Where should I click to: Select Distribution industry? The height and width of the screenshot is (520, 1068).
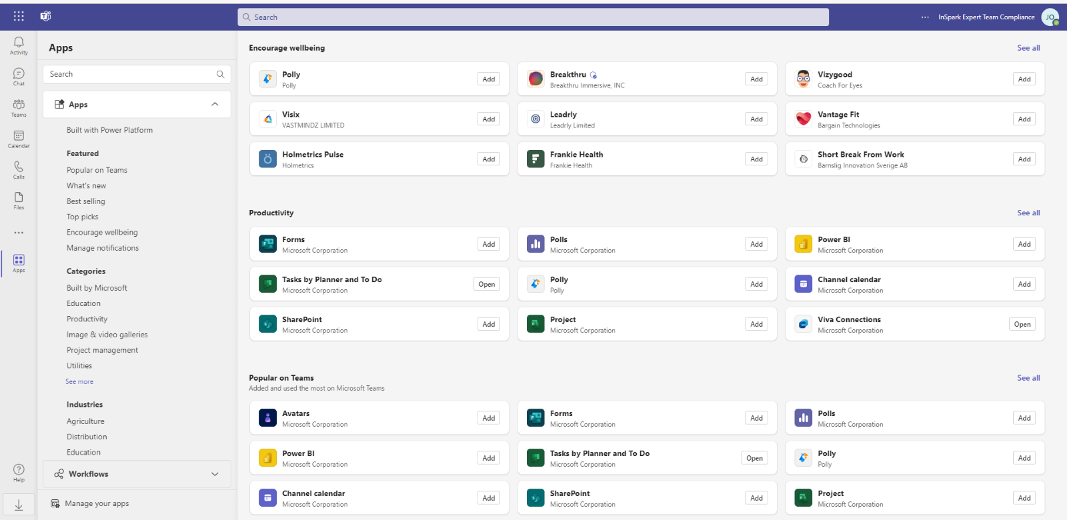(87, 437)
